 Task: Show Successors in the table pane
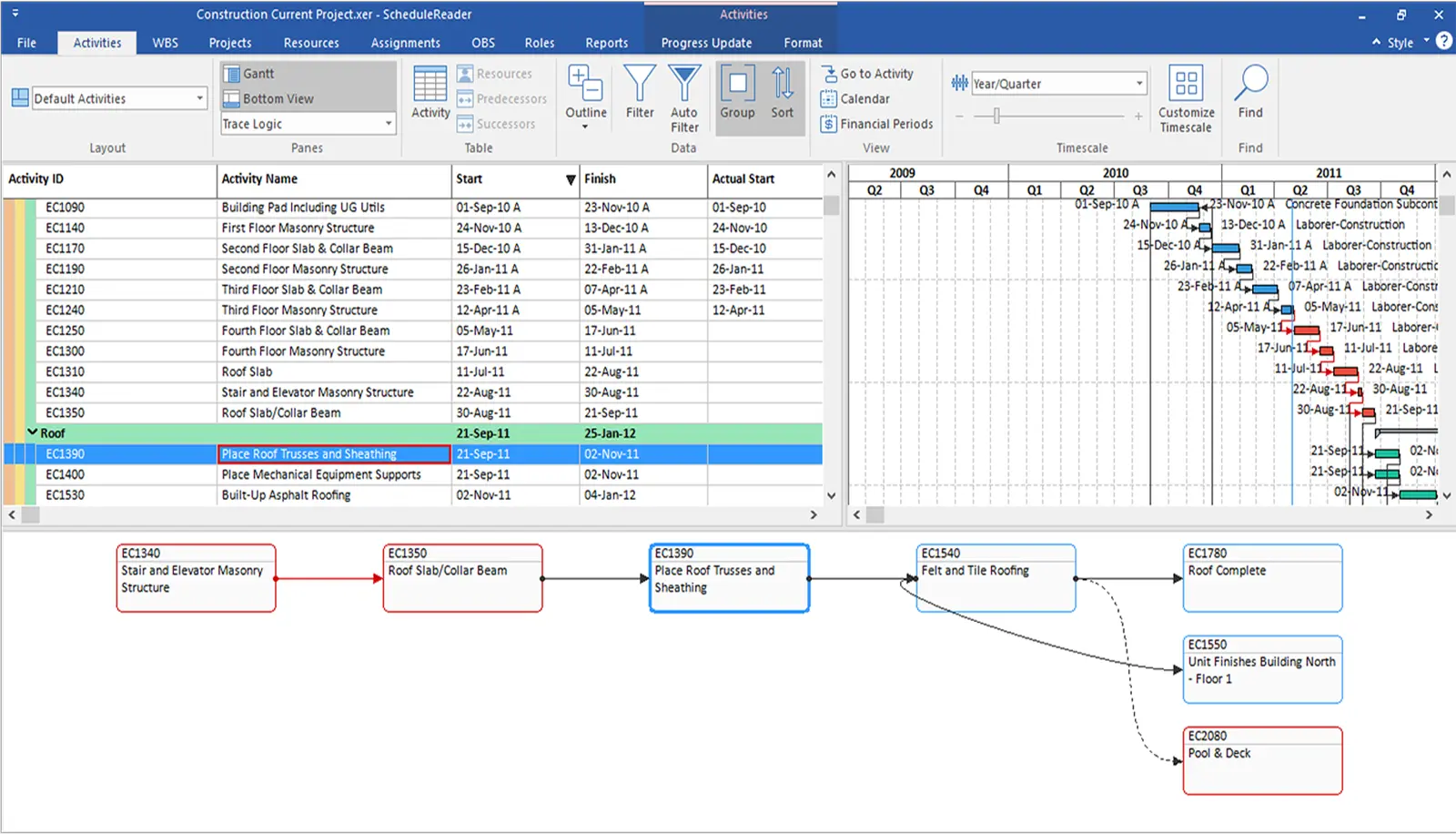pos(500,124)
